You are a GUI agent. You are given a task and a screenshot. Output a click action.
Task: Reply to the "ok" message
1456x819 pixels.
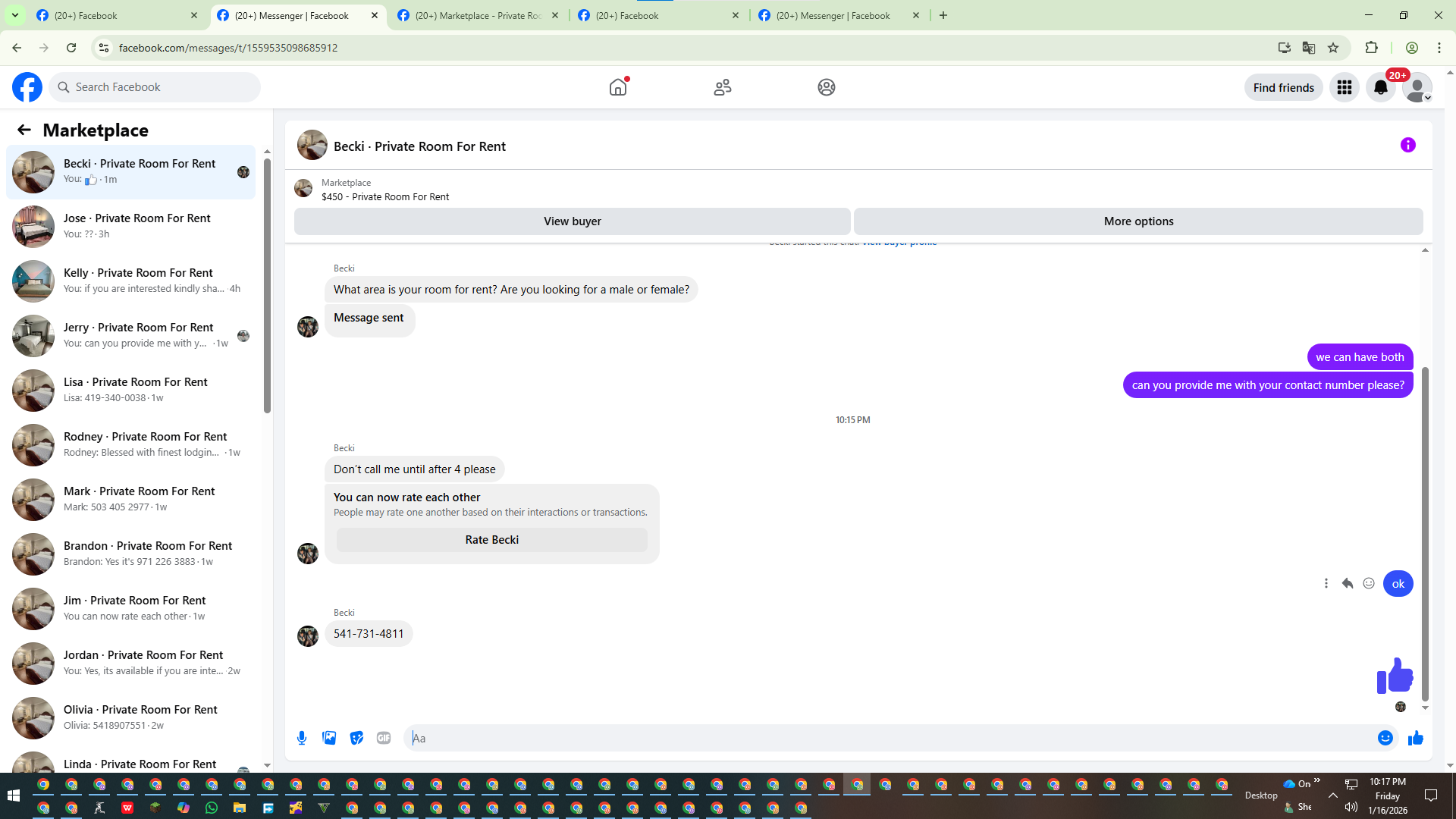tap(1348, 583)
